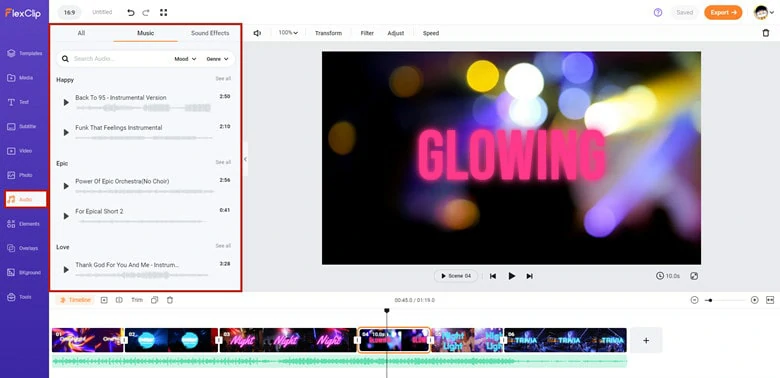Delete the scene with the timeline trash icon
Image resolution: width=780 pixels, height=378 pixels.
coord(170,300)
